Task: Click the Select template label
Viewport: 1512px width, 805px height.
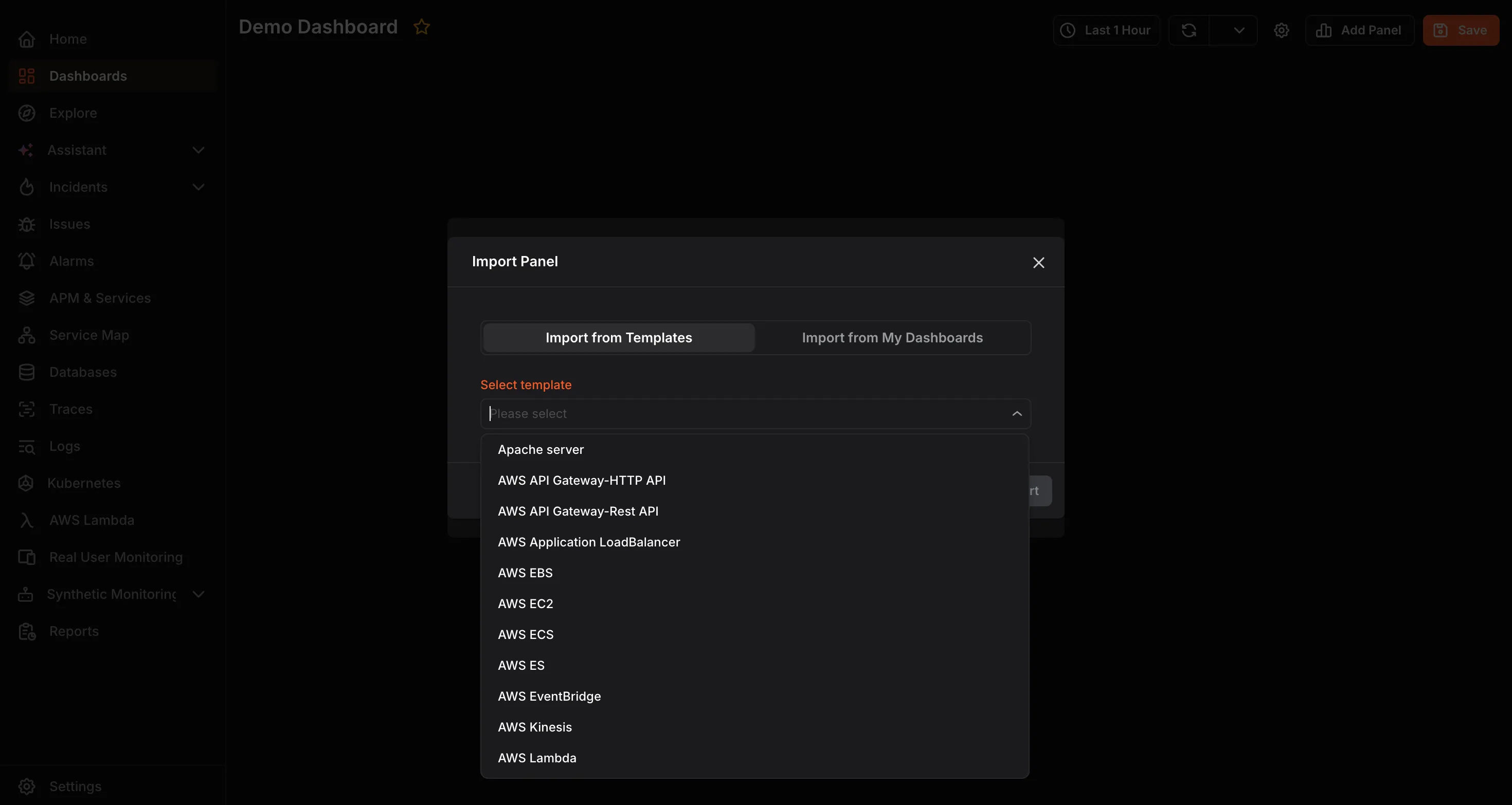Action: 526,385
